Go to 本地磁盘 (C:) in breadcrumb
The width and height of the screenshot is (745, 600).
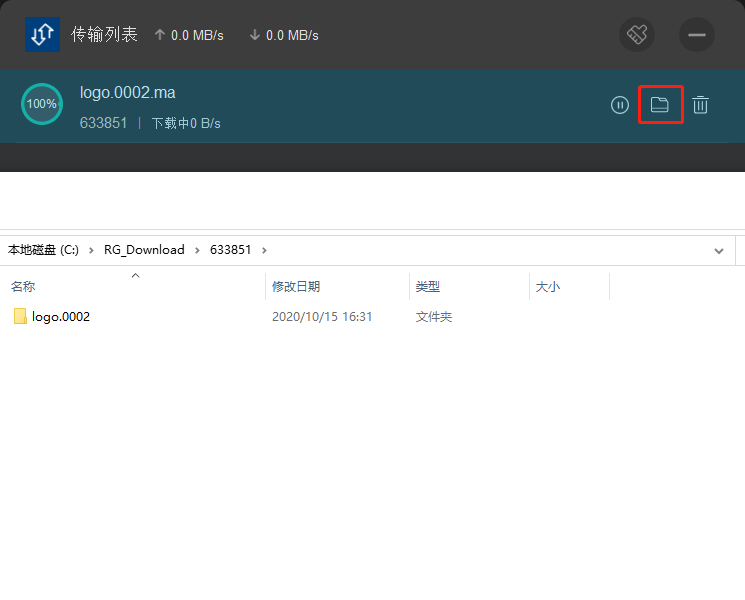coord(43,250)
